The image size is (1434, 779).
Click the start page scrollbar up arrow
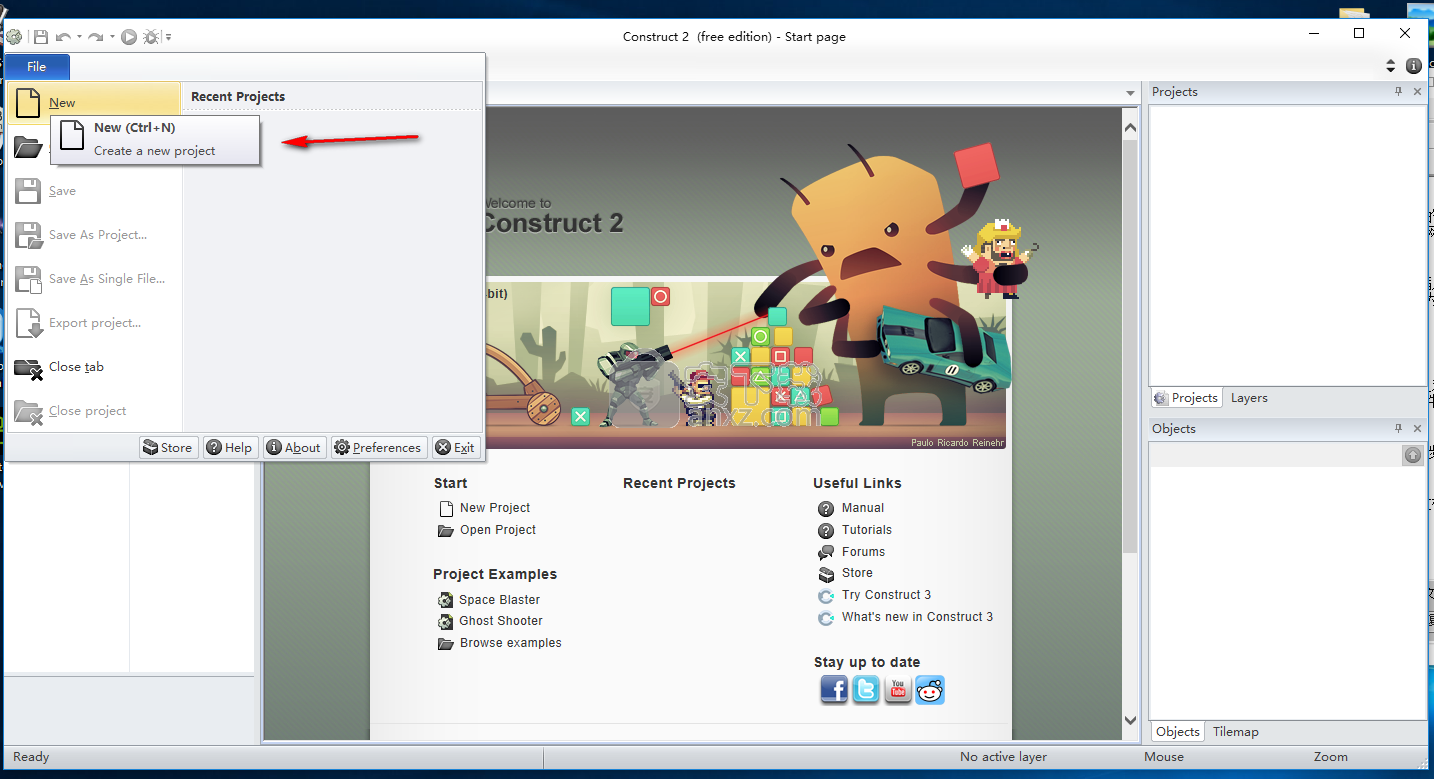(1130, 128)
